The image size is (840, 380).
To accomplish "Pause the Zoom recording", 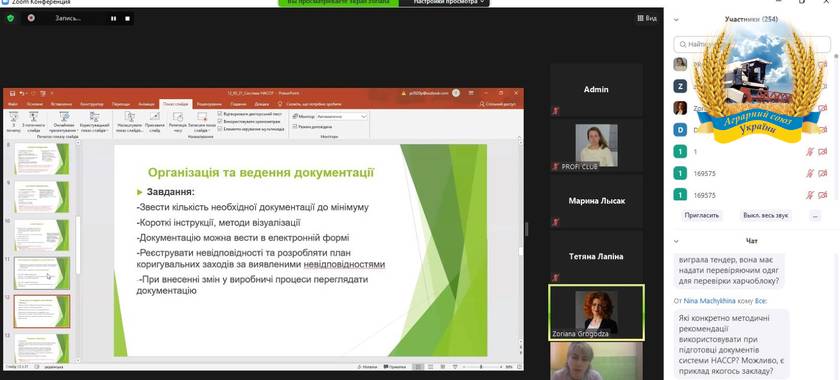I will coord(114,18).
